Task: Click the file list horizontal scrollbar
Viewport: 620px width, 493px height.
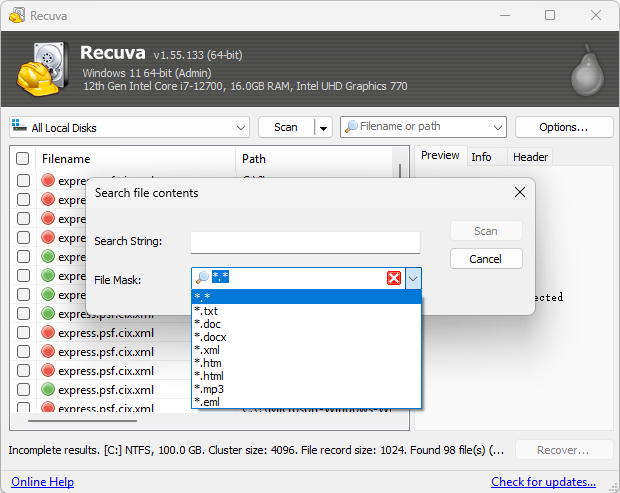Action: [x=82, y=421]
